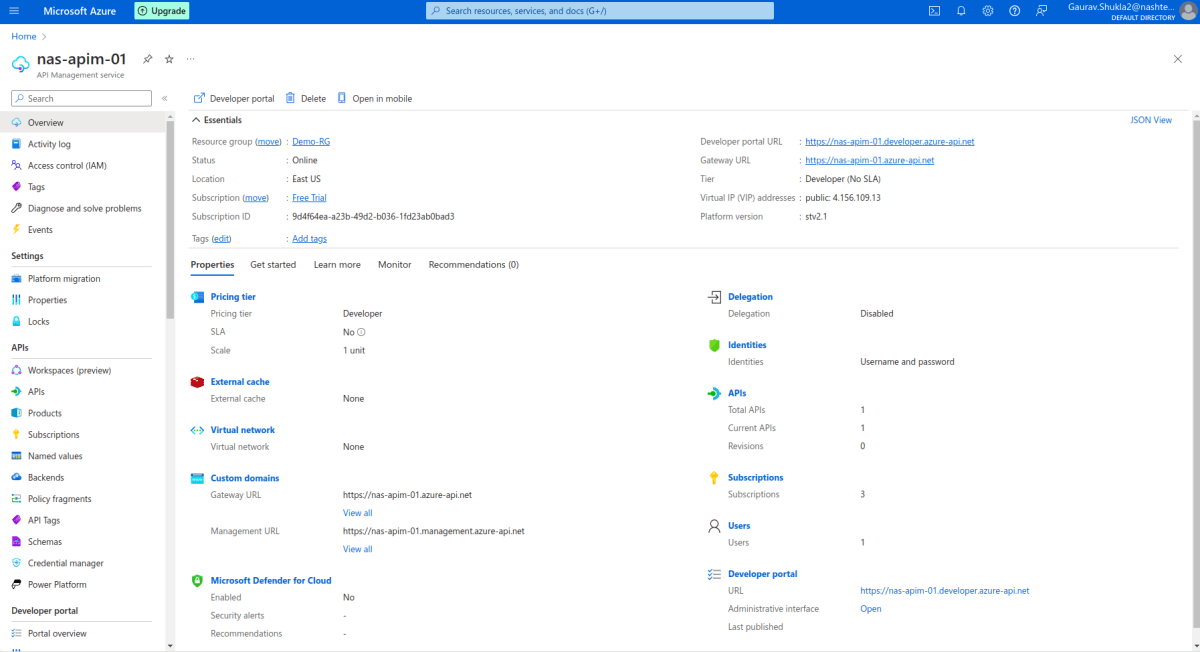Image resolution: width=1200 pixels, height=652 pixels.
Task: Open the ellipsis overflow menu near the title
Action: point(190,60)
